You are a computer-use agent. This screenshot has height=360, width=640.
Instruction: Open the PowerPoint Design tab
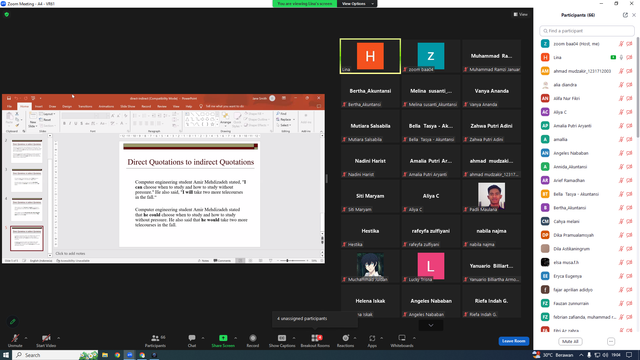point(67,106)
